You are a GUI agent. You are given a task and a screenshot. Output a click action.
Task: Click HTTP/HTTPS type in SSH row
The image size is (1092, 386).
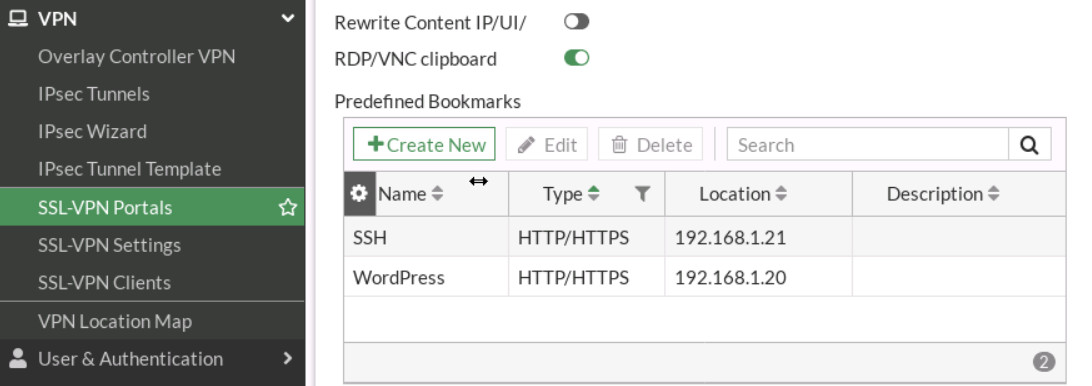(x=573, y=238)
